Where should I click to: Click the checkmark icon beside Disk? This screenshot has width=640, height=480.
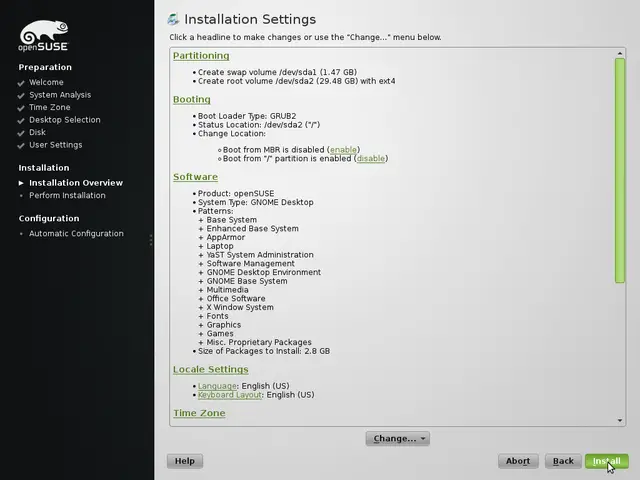tap(21, 133)
